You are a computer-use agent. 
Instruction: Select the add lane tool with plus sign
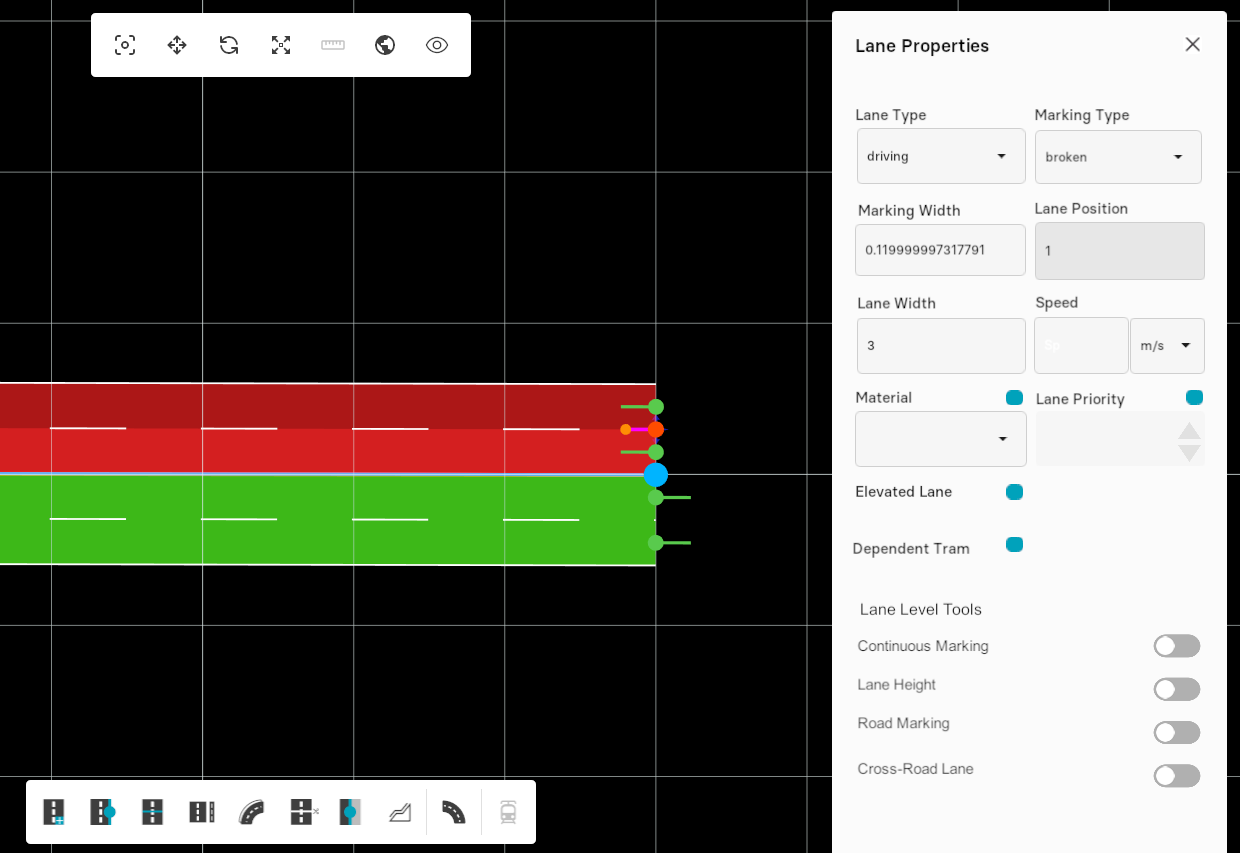[x=54, y=812]
